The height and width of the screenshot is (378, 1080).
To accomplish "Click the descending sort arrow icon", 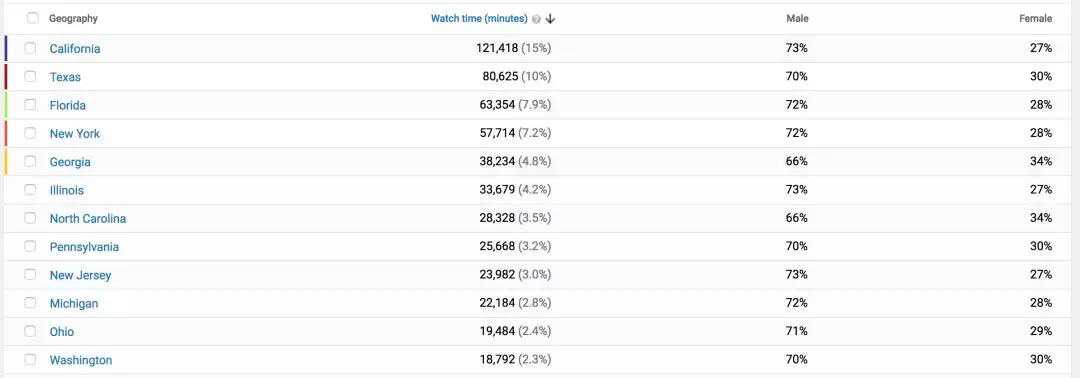I will (550, 19).
